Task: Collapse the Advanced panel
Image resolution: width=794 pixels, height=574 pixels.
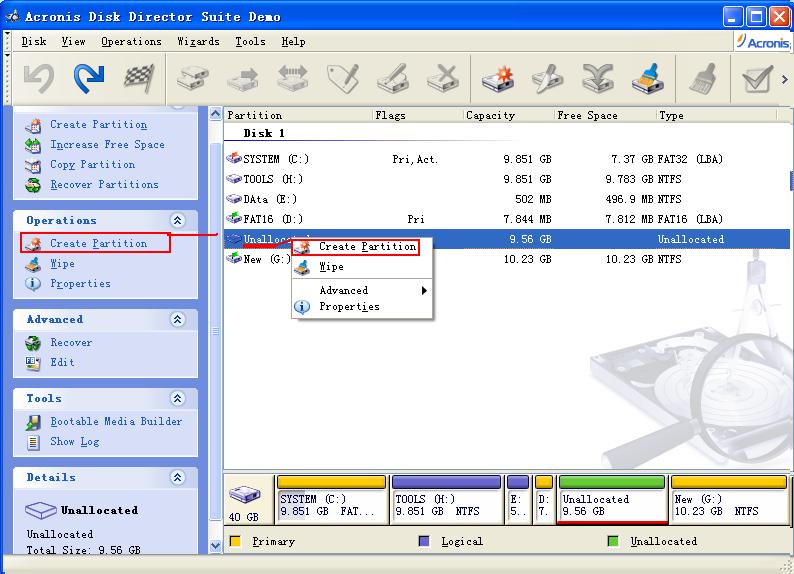Action: pos(177,319)
